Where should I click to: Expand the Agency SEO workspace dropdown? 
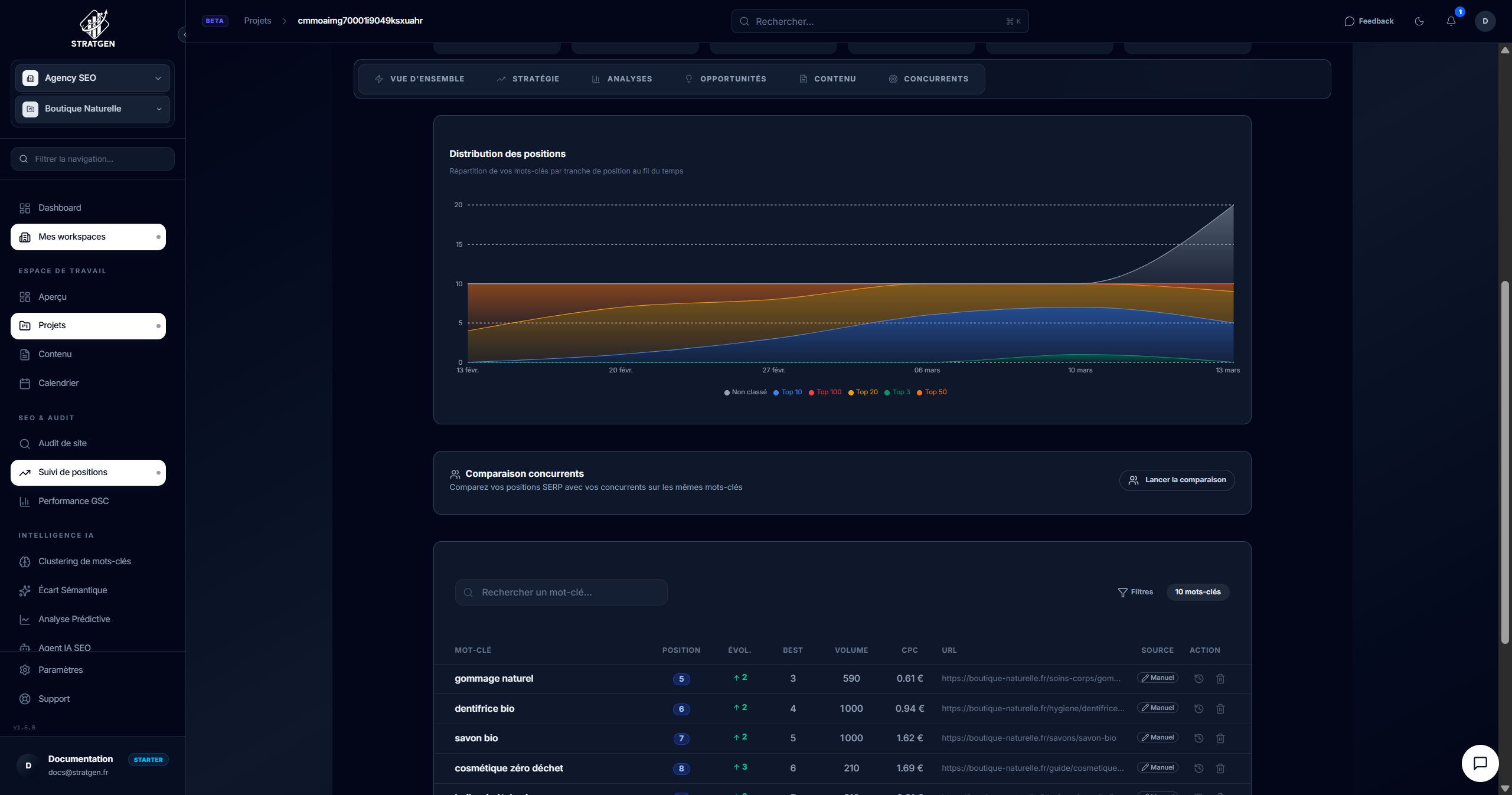click(x=93, y=78)
